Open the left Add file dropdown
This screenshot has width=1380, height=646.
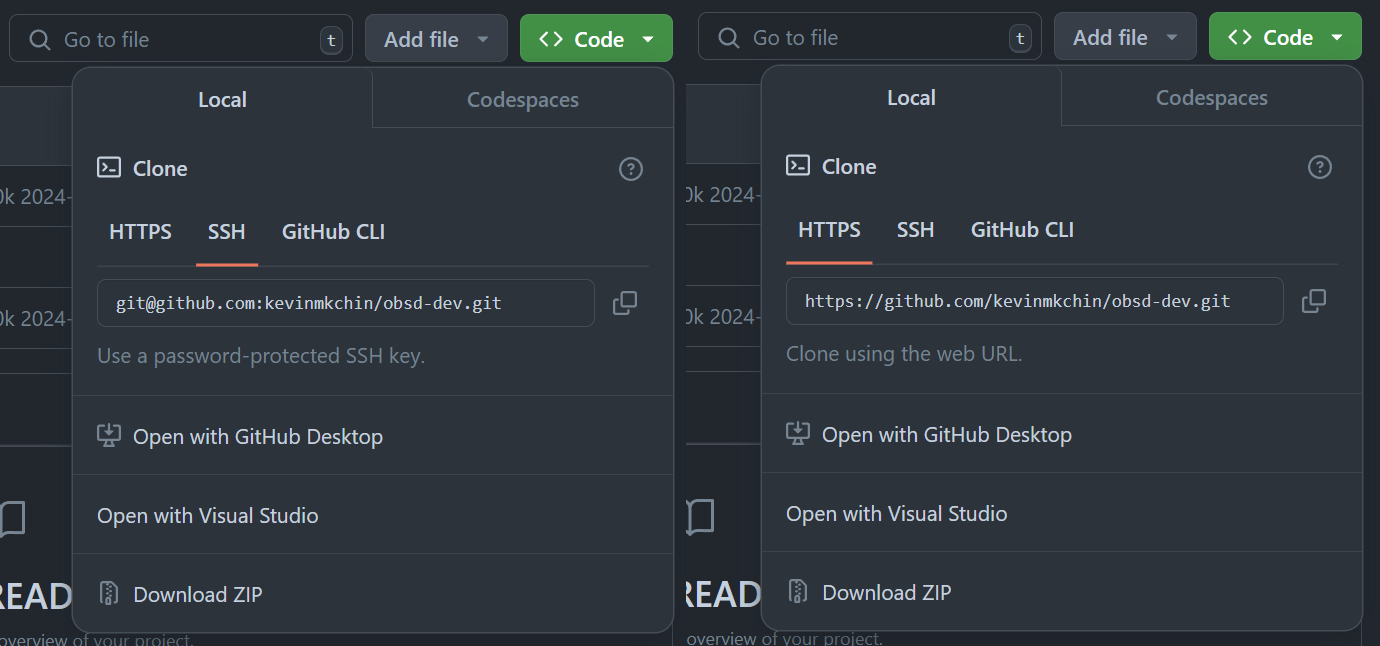pos(436,39)
